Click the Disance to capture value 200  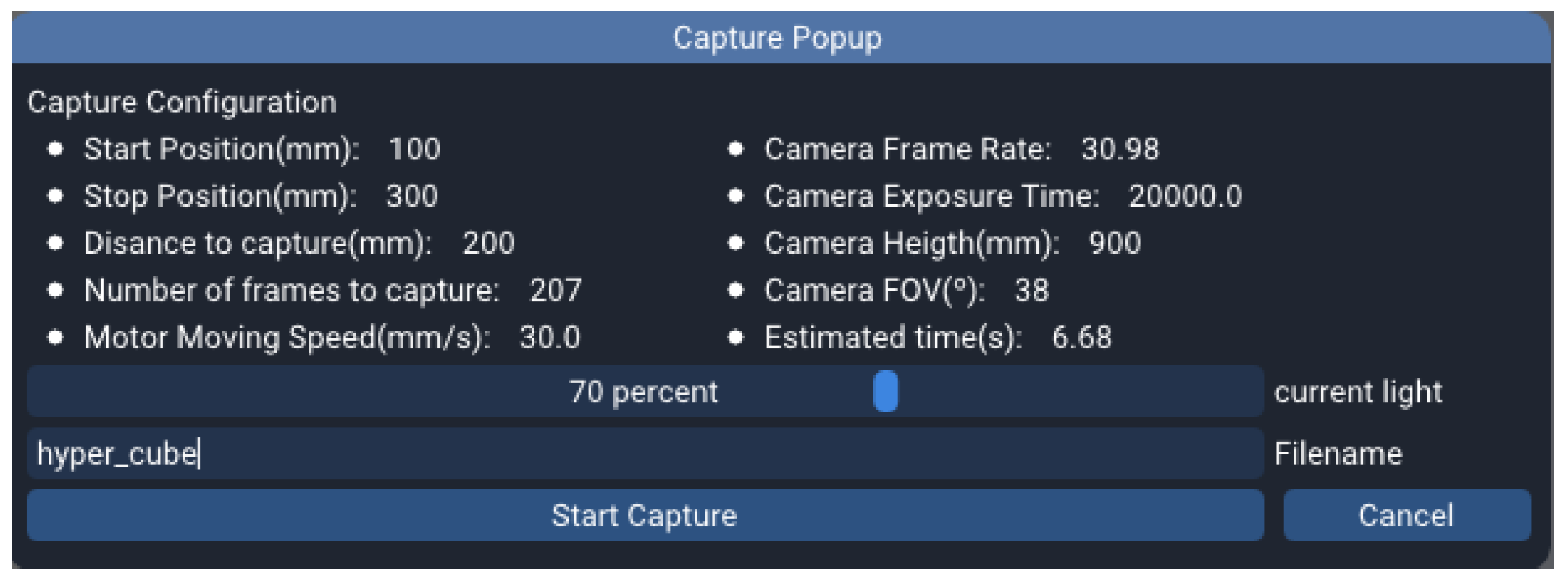pos(489,244)
